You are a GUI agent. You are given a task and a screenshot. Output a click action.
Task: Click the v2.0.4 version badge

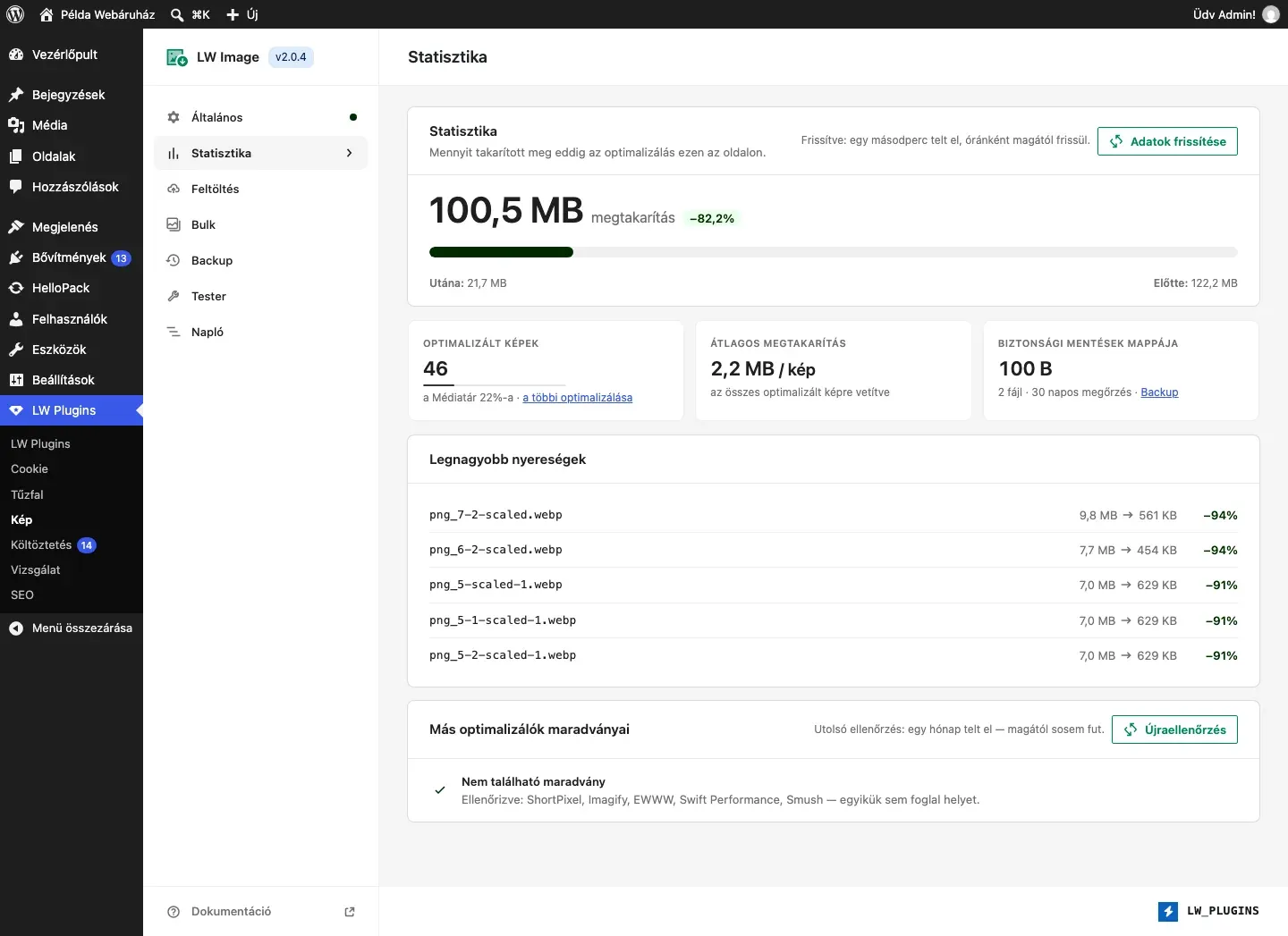291,57
